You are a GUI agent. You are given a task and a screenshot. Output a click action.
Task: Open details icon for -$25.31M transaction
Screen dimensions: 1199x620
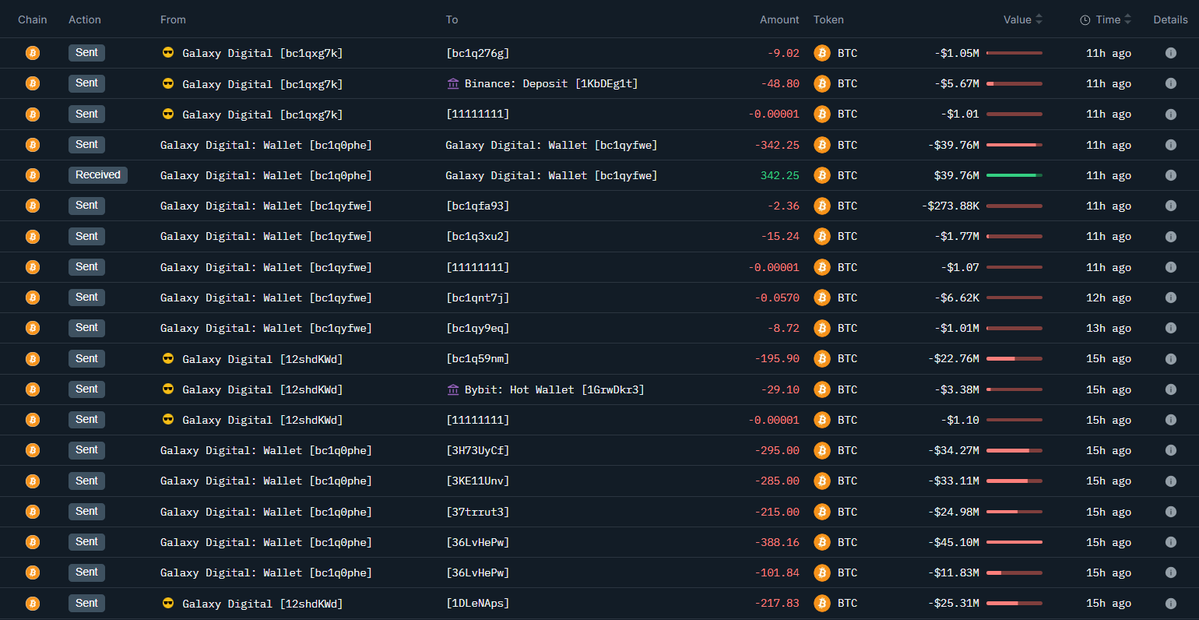[1170, 603]
